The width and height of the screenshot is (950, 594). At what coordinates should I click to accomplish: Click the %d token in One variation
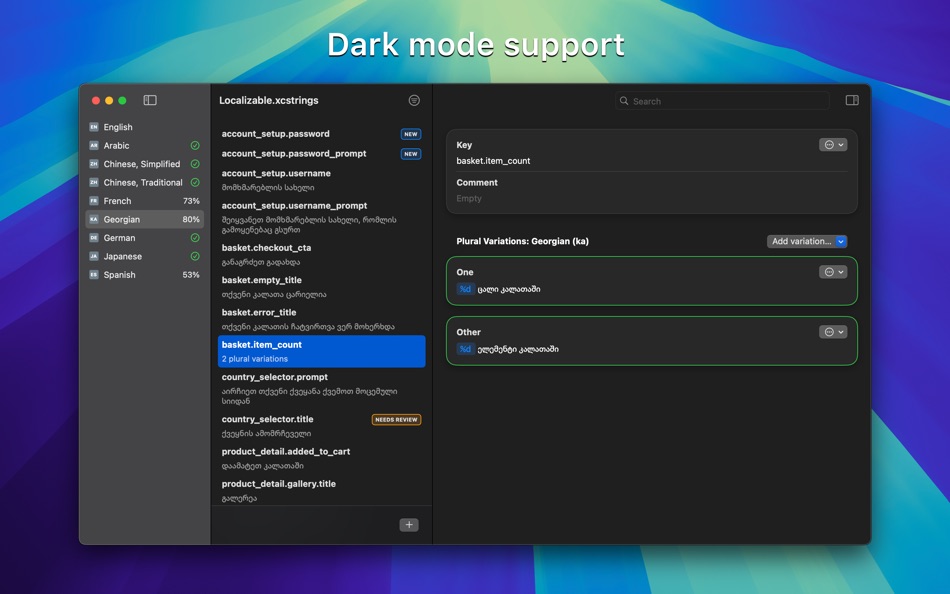pyautogui.click(x=465, y=289)
